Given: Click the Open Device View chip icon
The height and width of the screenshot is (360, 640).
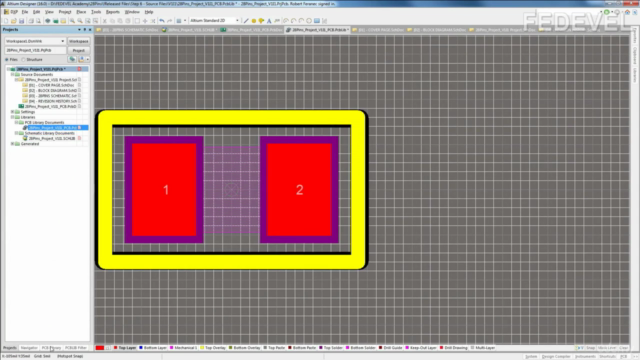Looking at the screenshot, I should coord(47,21).
